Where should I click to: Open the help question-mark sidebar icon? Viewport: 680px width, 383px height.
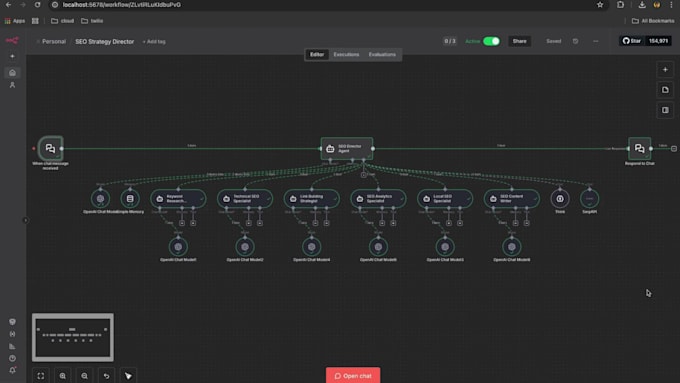[12, 358]
